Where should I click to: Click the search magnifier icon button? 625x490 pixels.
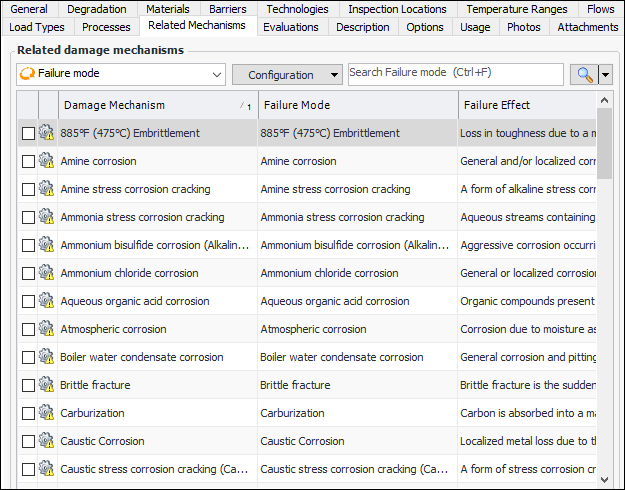(x=583, y=75)
